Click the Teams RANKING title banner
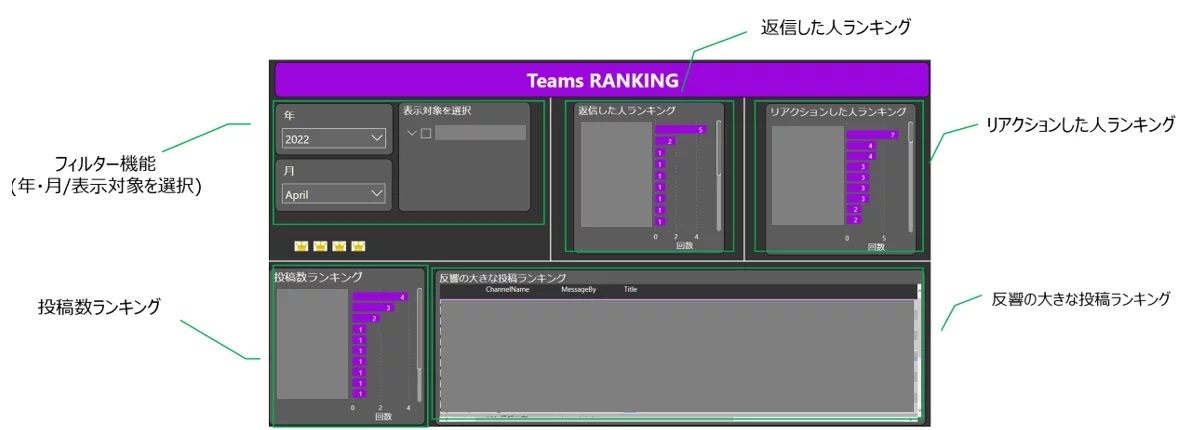Viewport: 1179px width, 430px height. [602, 80]
